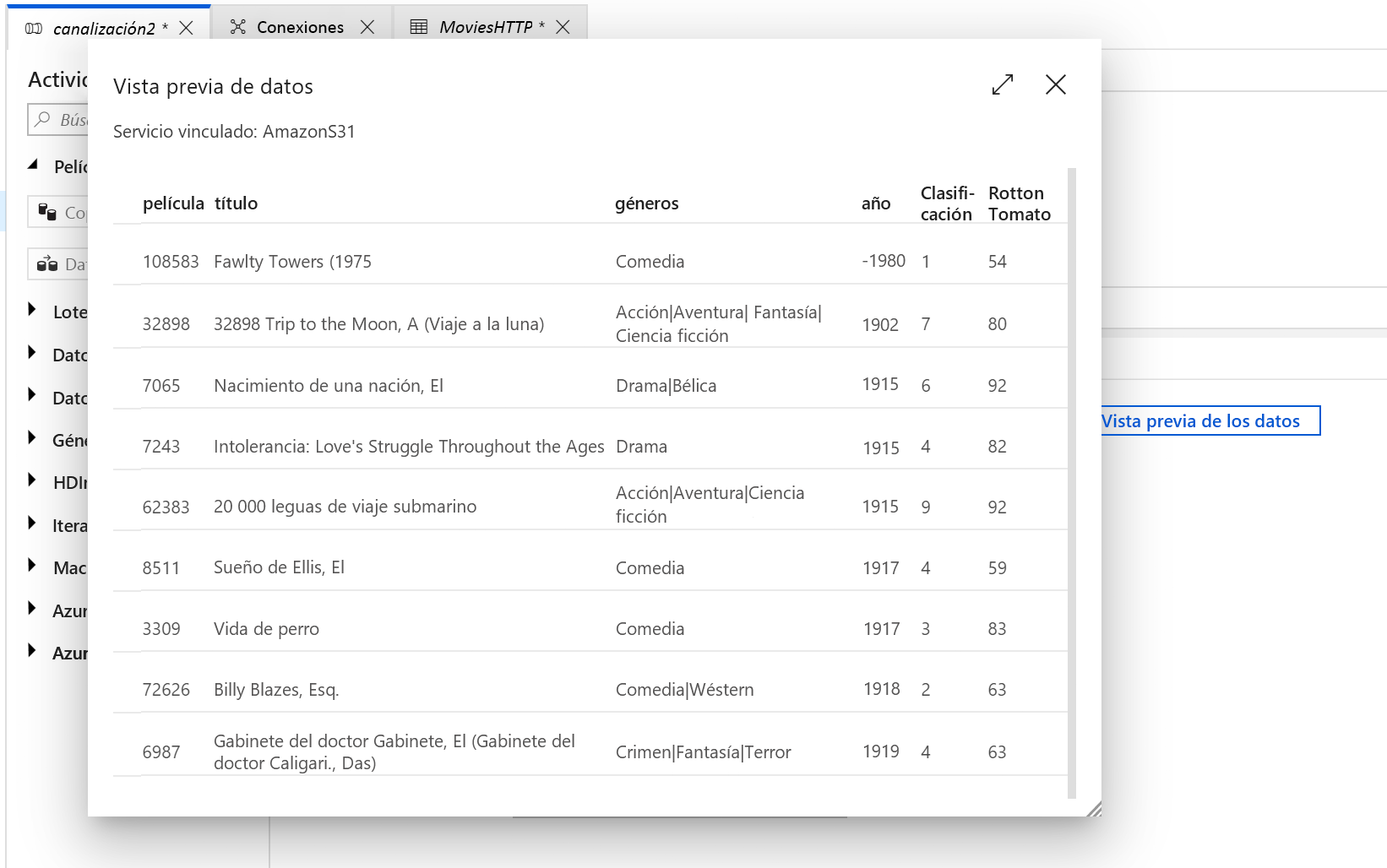Click the Clasificación column header
Image resolution: width=1387 pixels, height=868 pixels.
tap(947, 203)
